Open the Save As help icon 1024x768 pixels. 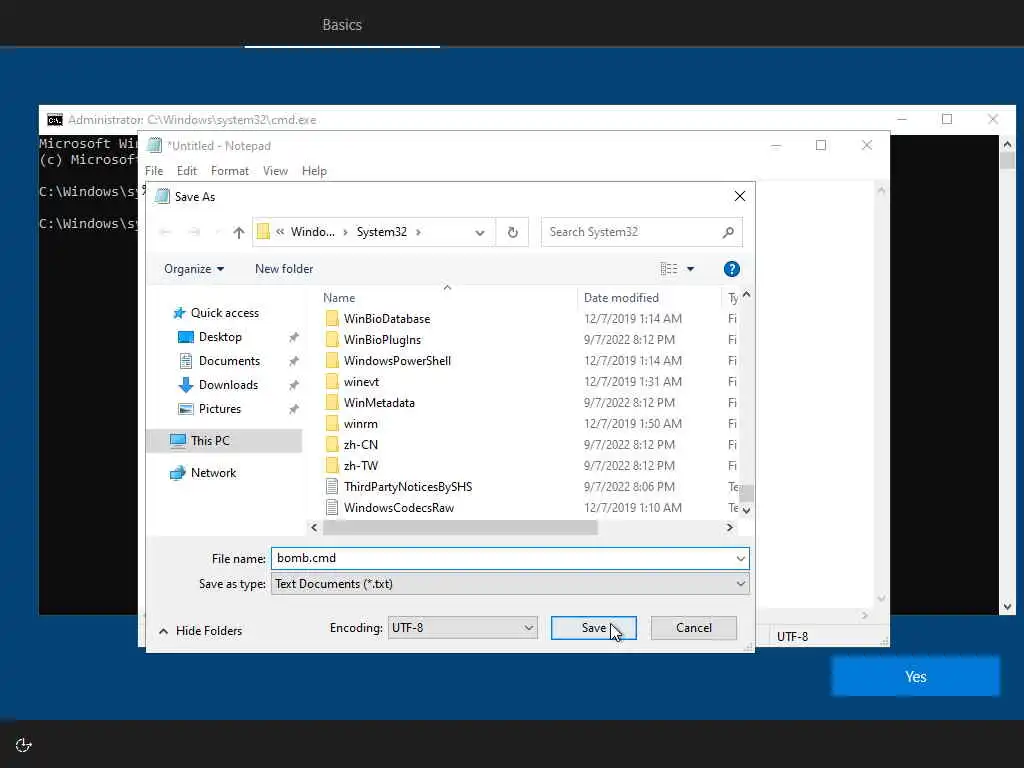point(731,269)
